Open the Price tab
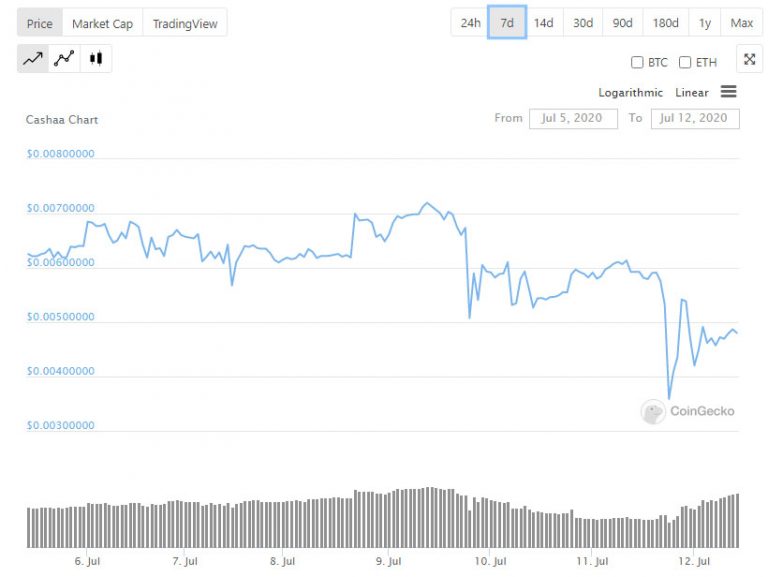This screenshot has height=577, width=768. click(x=40, y=23)
